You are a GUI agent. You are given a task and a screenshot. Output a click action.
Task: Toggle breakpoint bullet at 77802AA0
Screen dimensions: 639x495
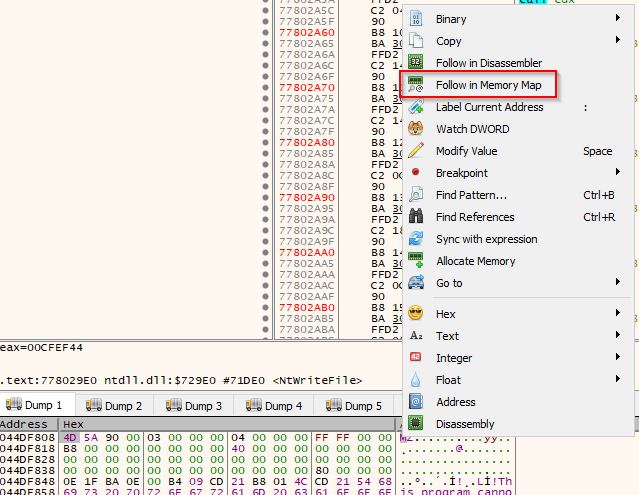[266, 253]
